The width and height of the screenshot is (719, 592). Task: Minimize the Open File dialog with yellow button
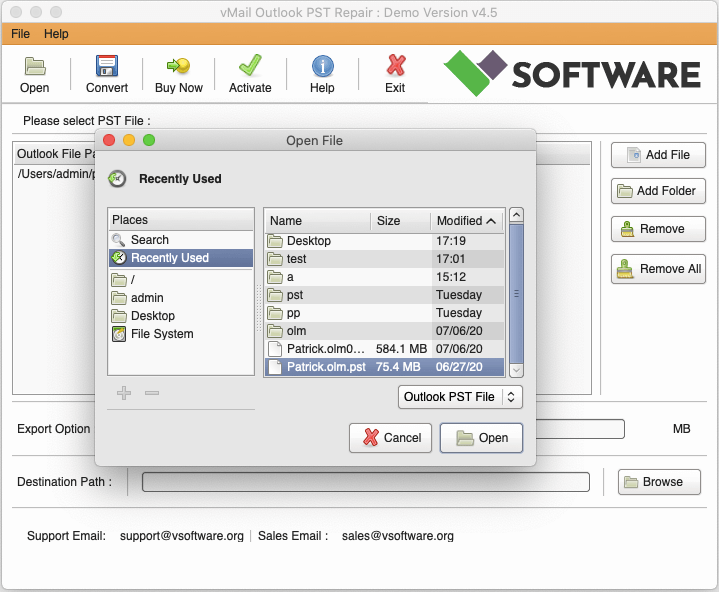tap(129, 140)
